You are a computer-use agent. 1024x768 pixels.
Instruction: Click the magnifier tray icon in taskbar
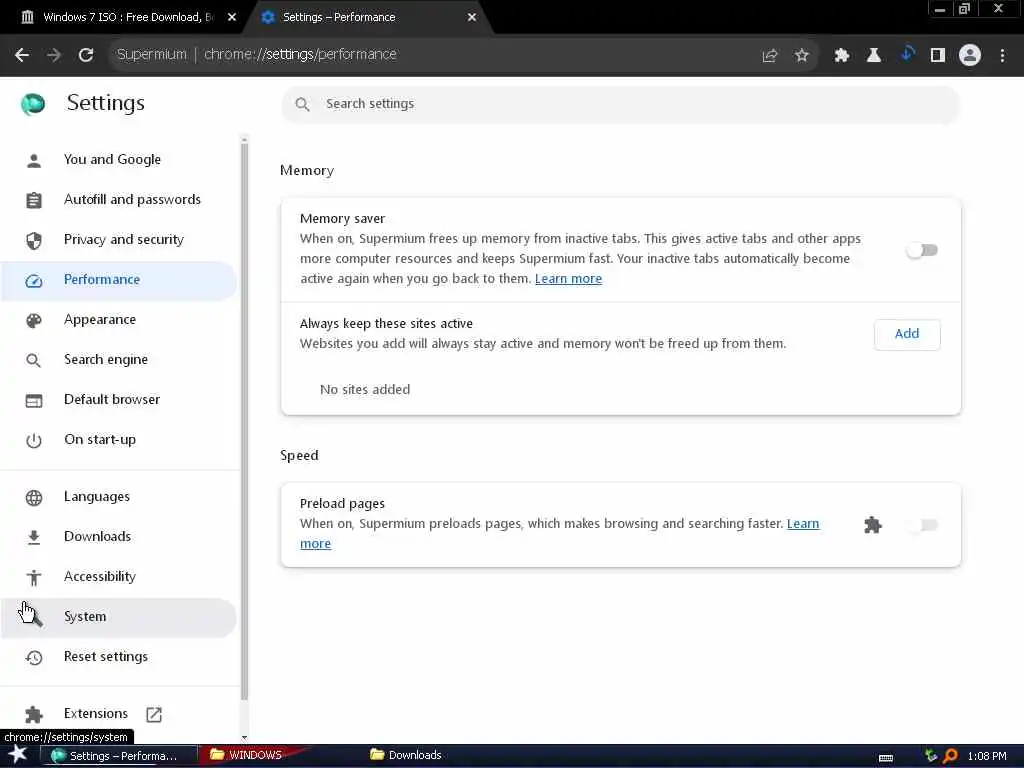click(951, 756)
